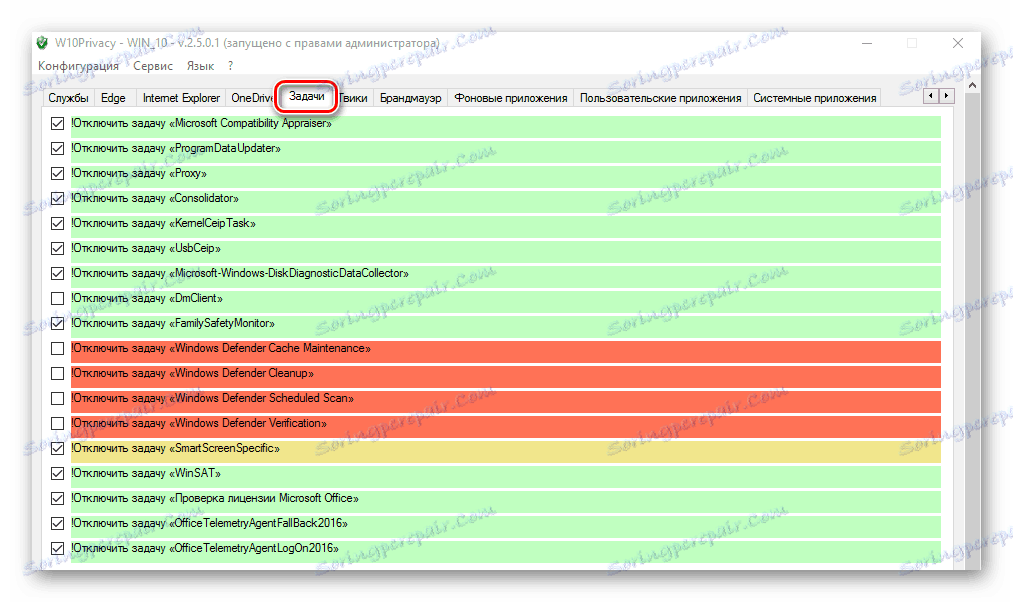Viewport: 1013px width, 602px height.
Task: Toggle the WinSAT task checkbox
Action: click(x=57, y=473)
